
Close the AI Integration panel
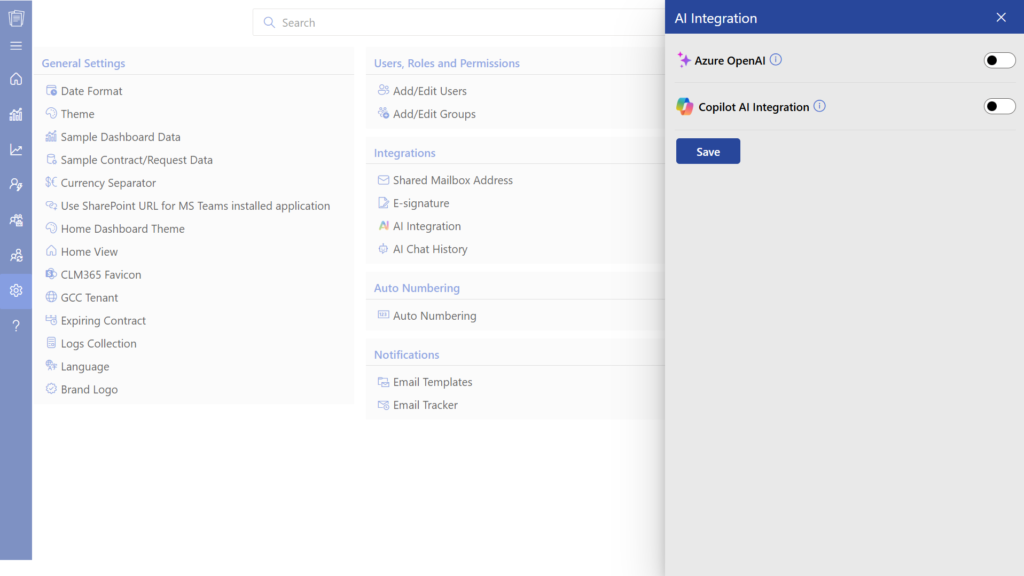[x=1001, y=17]
